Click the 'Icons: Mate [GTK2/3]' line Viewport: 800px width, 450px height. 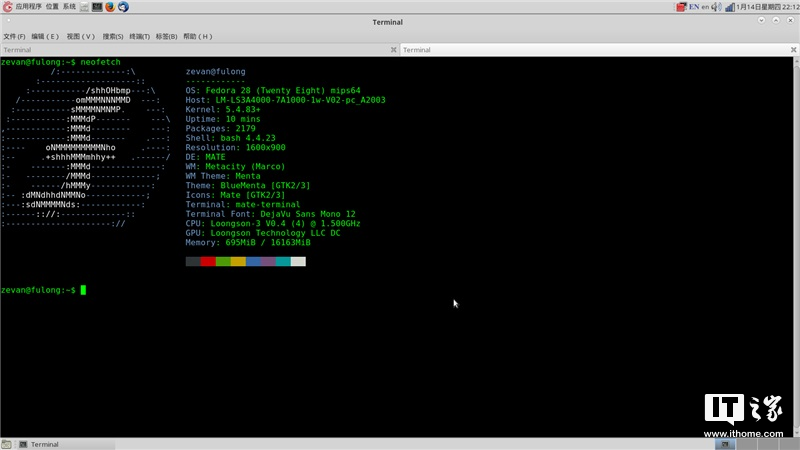pyautogui.click(x=235, y=195)
